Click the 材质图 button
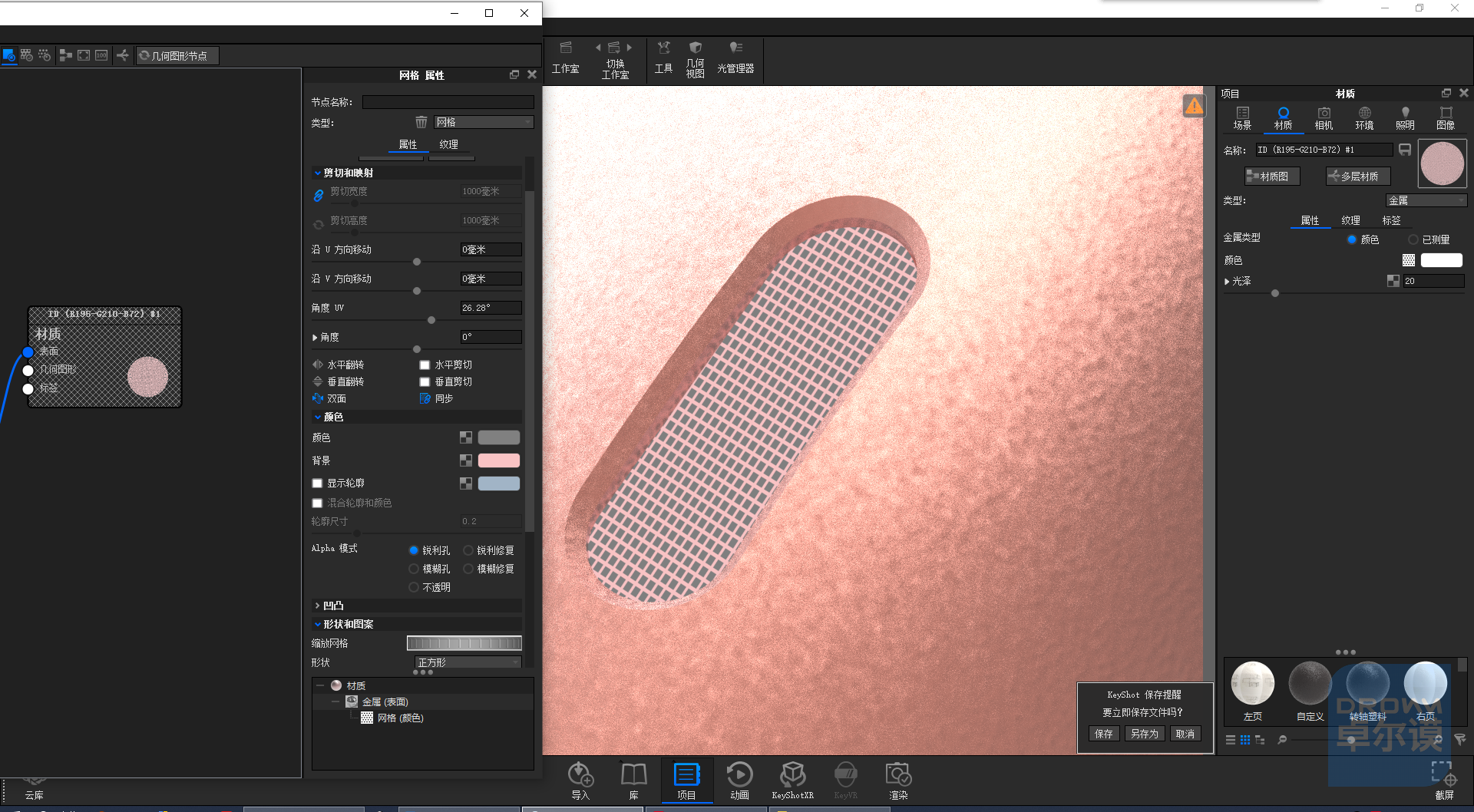 [x=1272, y=177]
